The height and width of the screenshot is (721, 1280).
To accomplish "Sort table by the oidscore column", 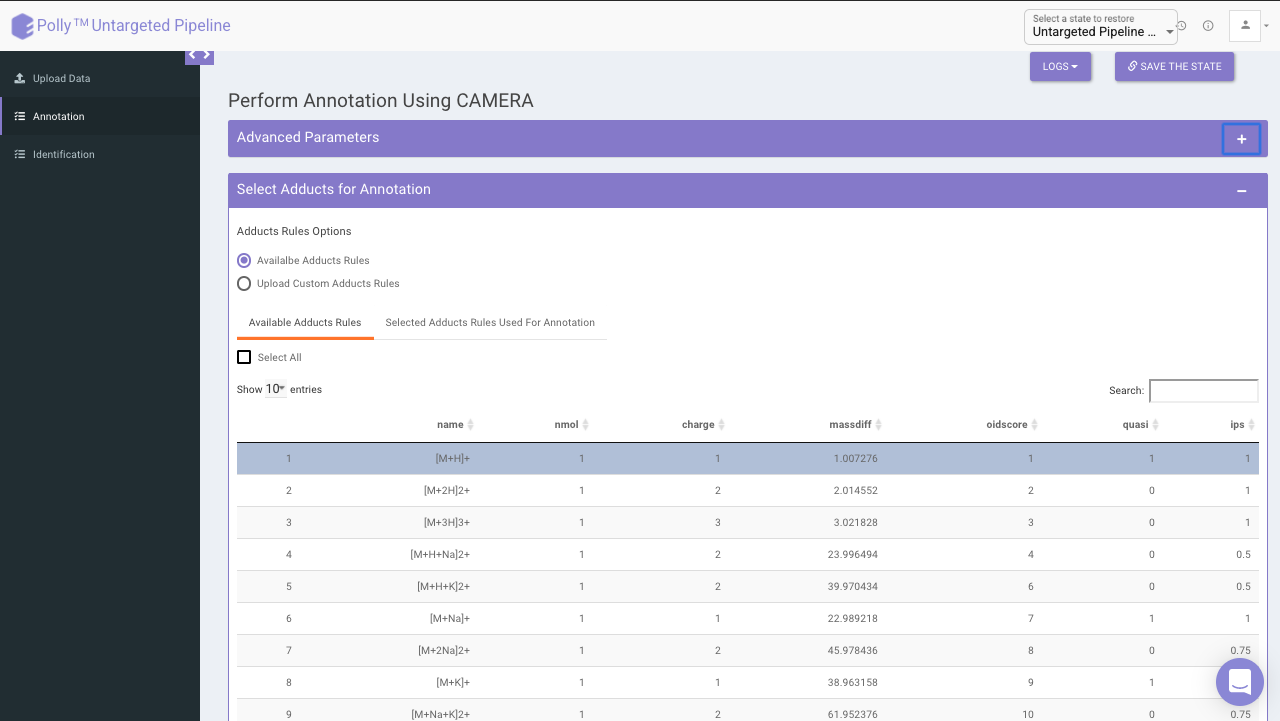I will coord(1012,425).
